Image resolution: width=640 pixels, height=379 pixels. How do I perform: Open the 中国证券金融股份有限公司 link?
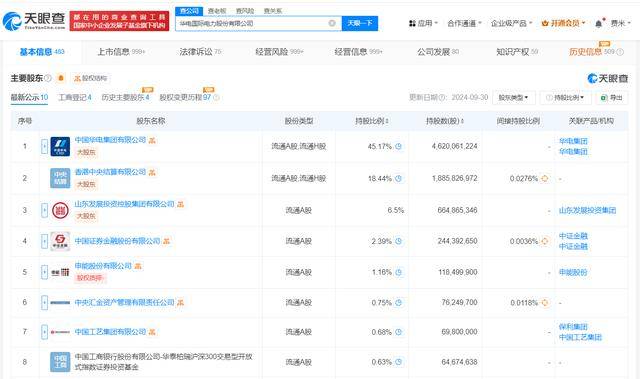pos(118,241)
